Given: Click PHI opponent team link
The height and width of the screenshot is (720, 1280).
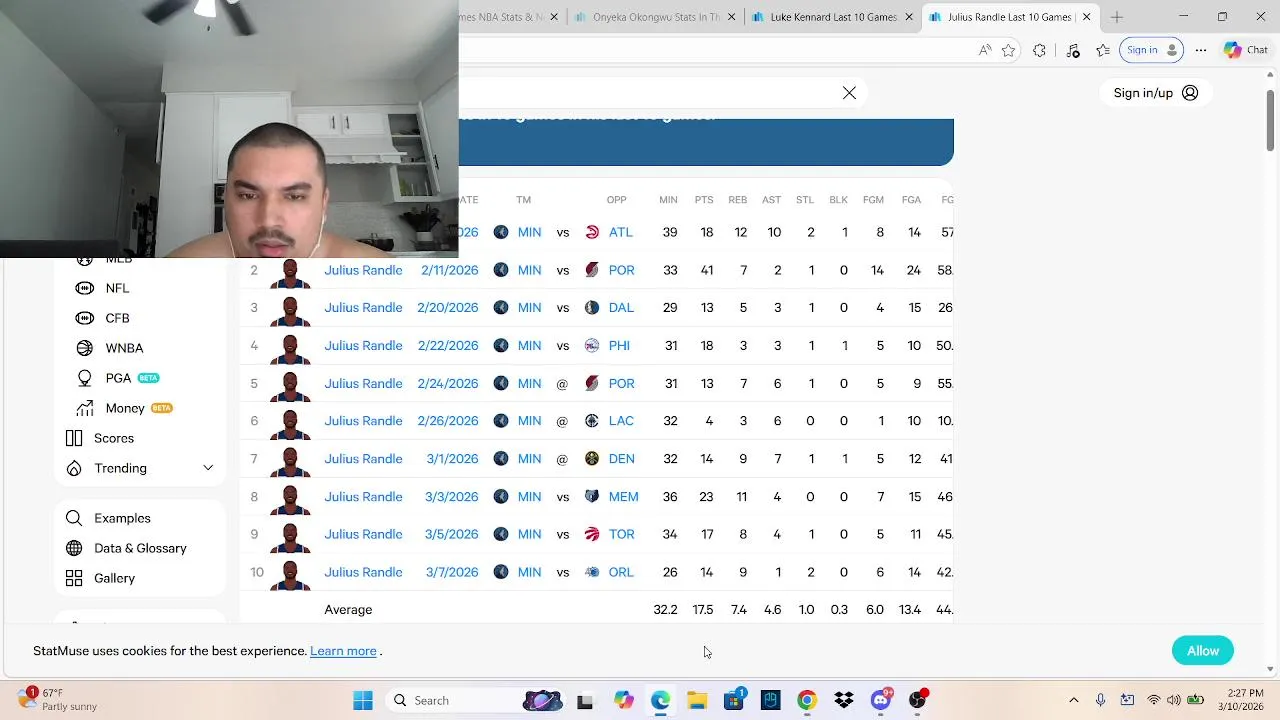Looking at the screenshot, I should [x=619, y=346].
